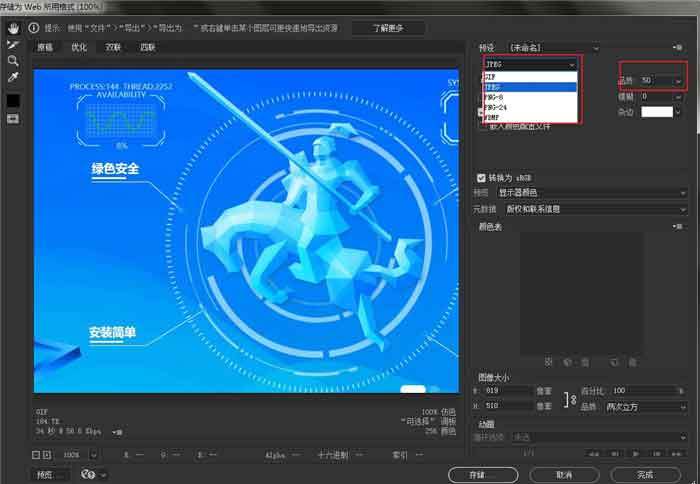Open the download speed preview menu icon

coord(117,432)
